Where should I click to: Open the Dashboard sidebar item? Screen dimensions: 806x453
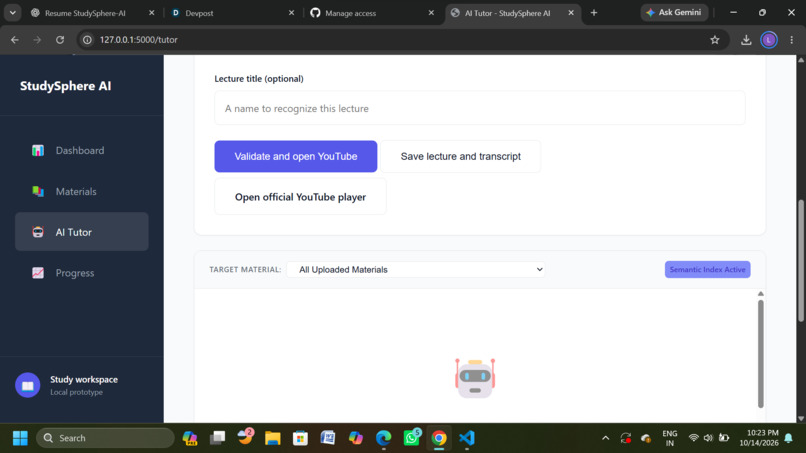[x=82, y=151]
